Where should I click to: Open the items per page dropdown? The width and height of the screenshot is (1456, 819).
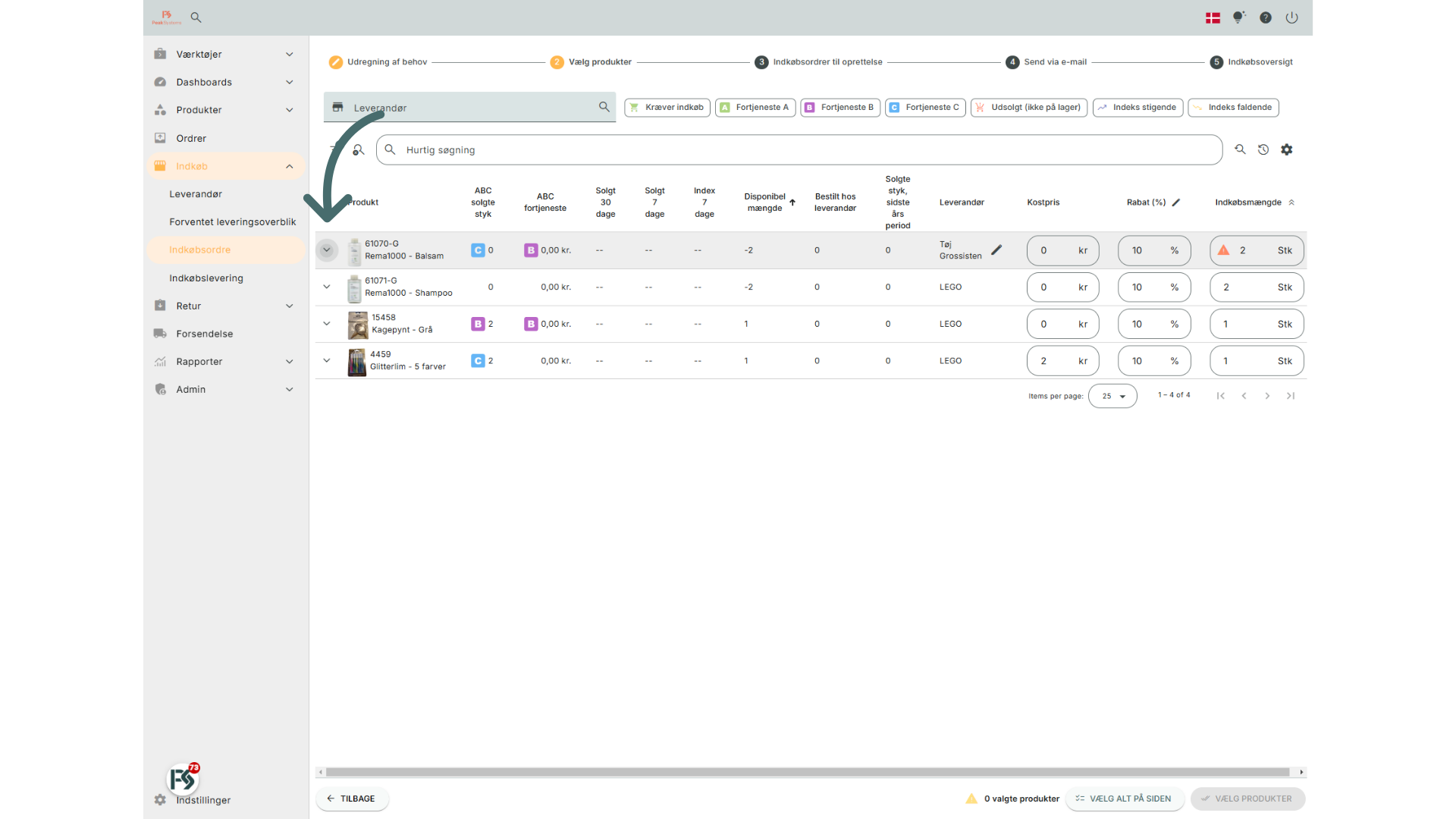coord(1112,396)
